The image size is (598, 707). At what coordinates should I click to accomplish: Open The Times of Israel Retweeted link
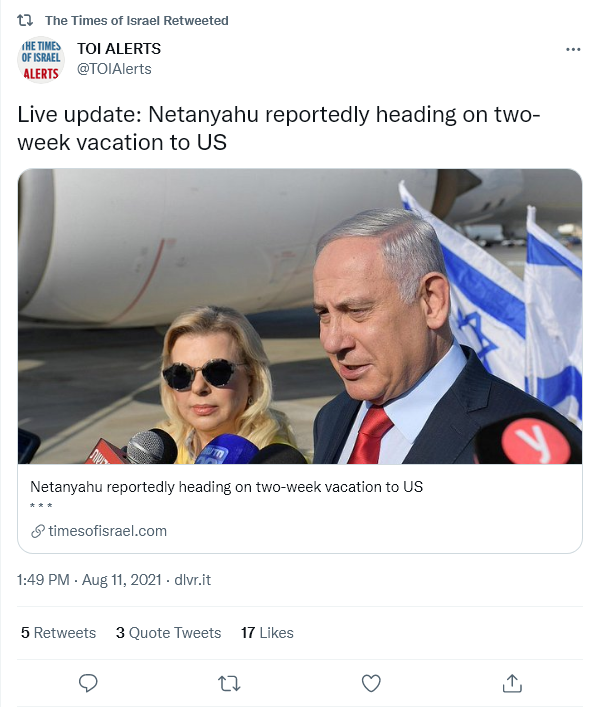click(137, 21)
